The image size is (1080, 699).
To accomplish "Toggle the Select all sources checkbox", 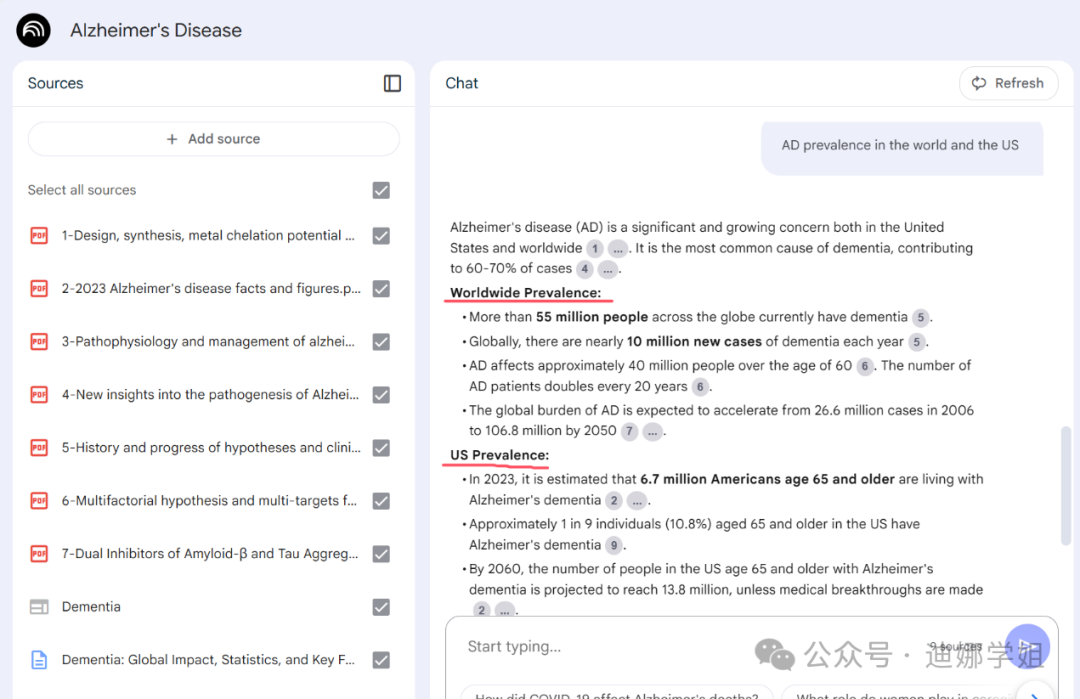I will 381,190.
